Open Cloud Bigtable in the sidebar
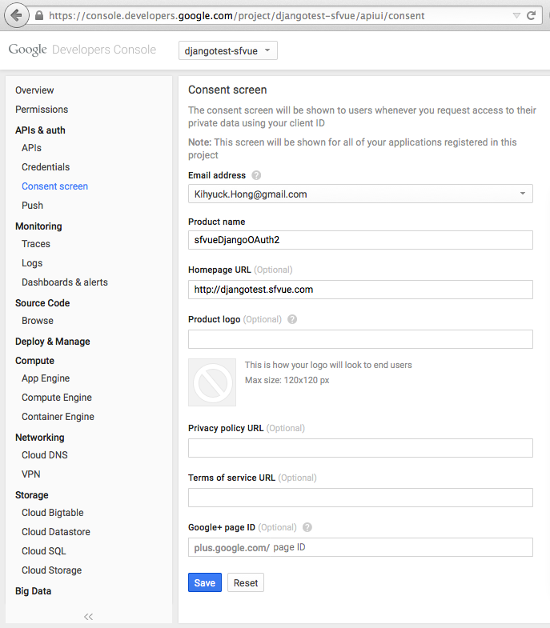The height and width of the screenshot is (628, 550). (x=52, y=513)
